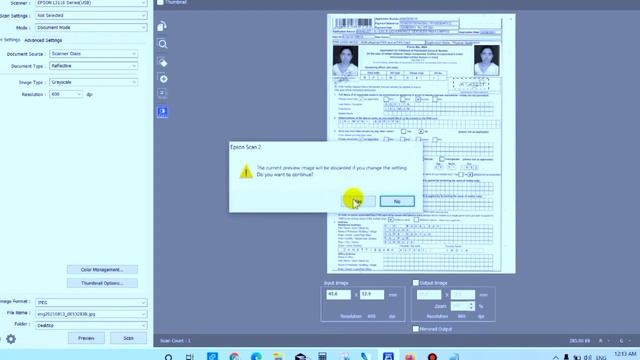Open Windows search from the taskbar
640x360 pixels.
coord(168,356)
